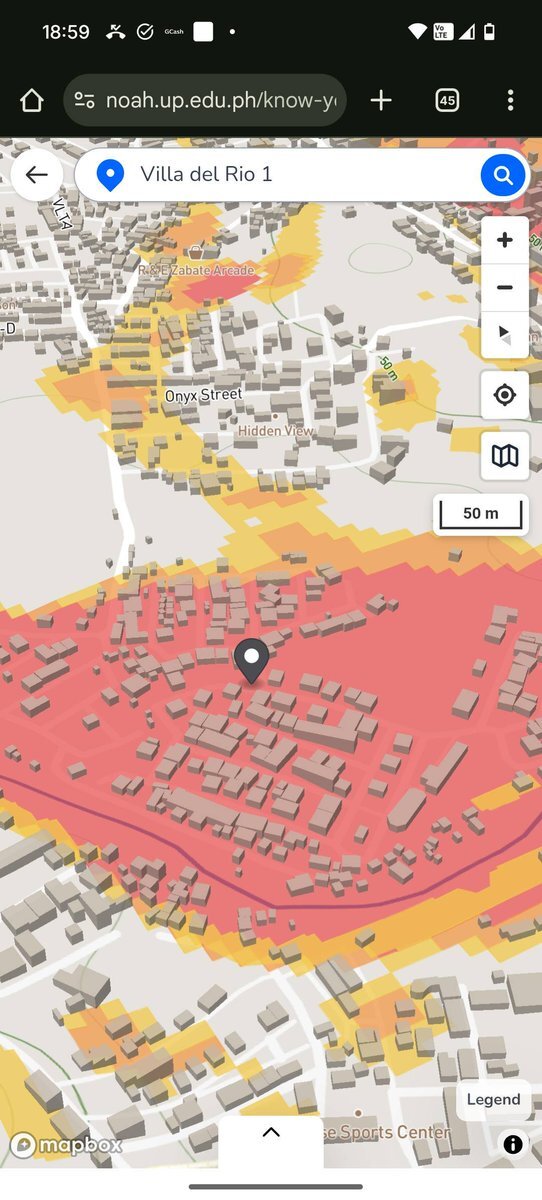The width and height of the screenshot is (542, 1200).
Task: Open the map style layers icon
Action: point(505,457)
